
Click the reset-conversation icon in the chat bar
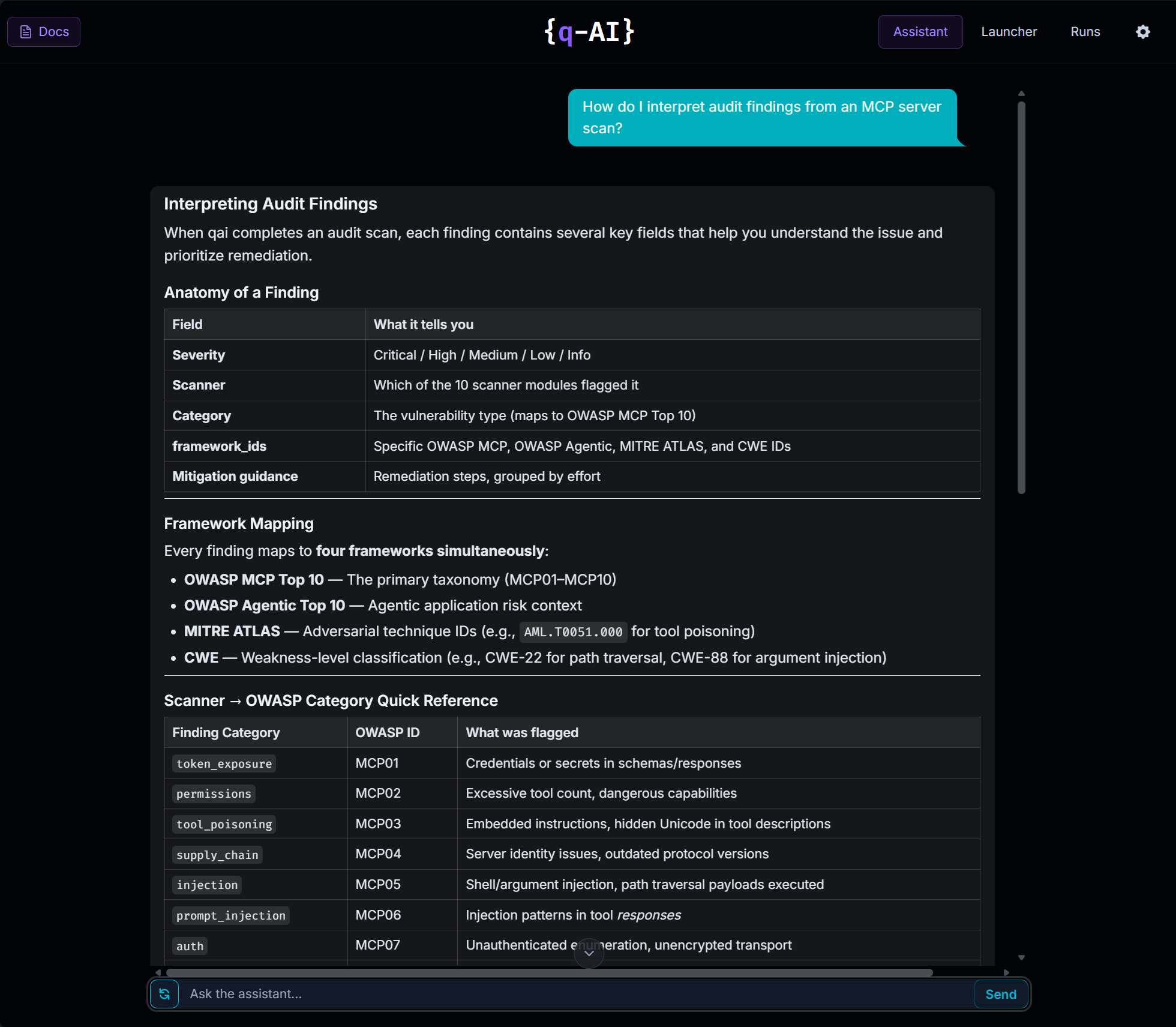coord(164,994)
